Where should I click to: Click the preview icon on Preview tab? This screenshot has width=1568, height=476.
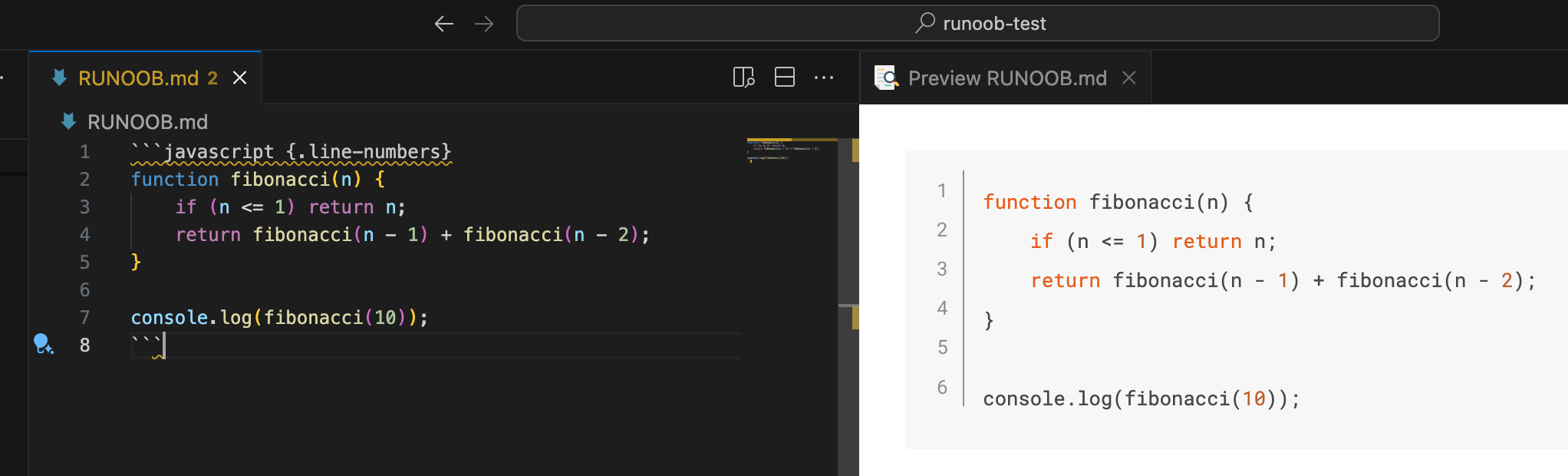886,78
